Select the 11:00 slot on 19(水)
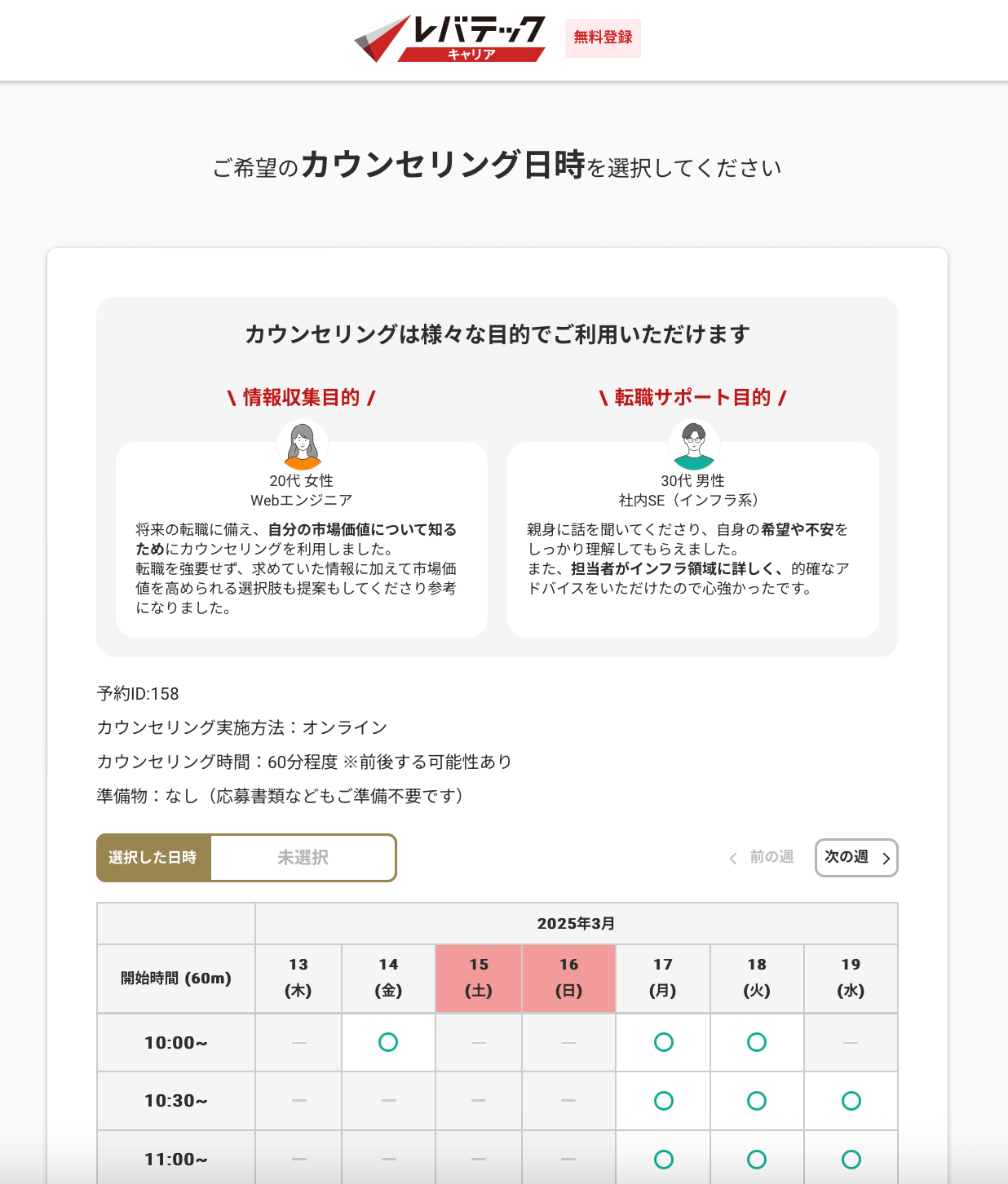 (851, 1158)
